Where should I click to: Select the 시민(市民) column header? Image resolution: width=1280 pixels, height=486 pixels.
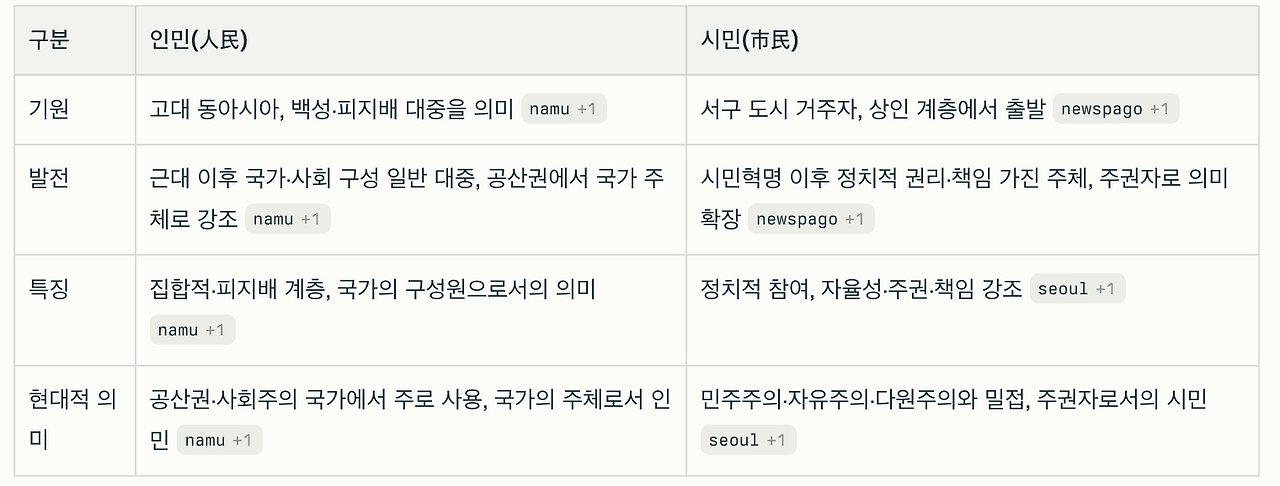[x=750, y=40]
